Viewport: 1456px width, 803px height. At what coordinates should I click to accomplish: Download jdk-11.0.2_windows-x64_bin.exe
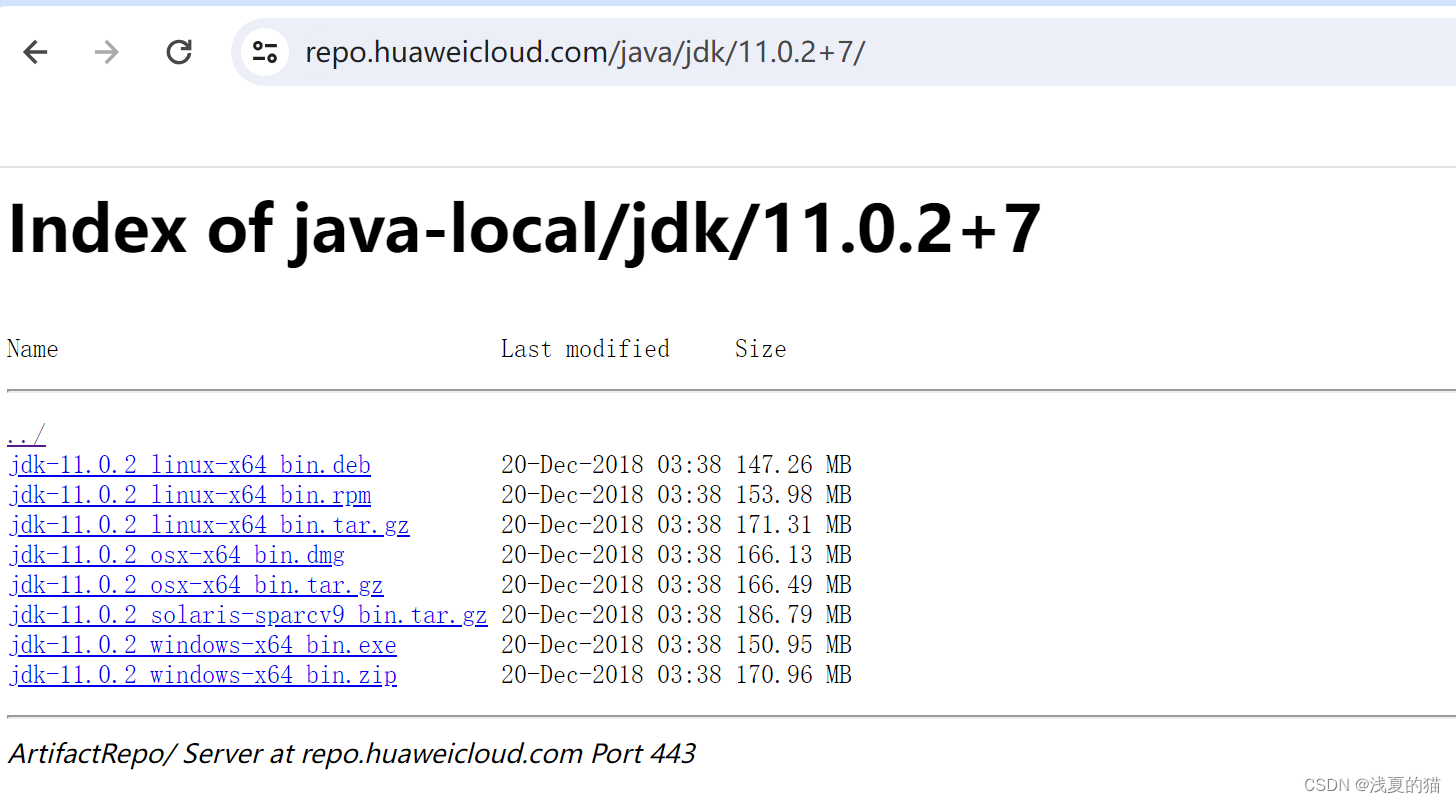pos(203,645)
